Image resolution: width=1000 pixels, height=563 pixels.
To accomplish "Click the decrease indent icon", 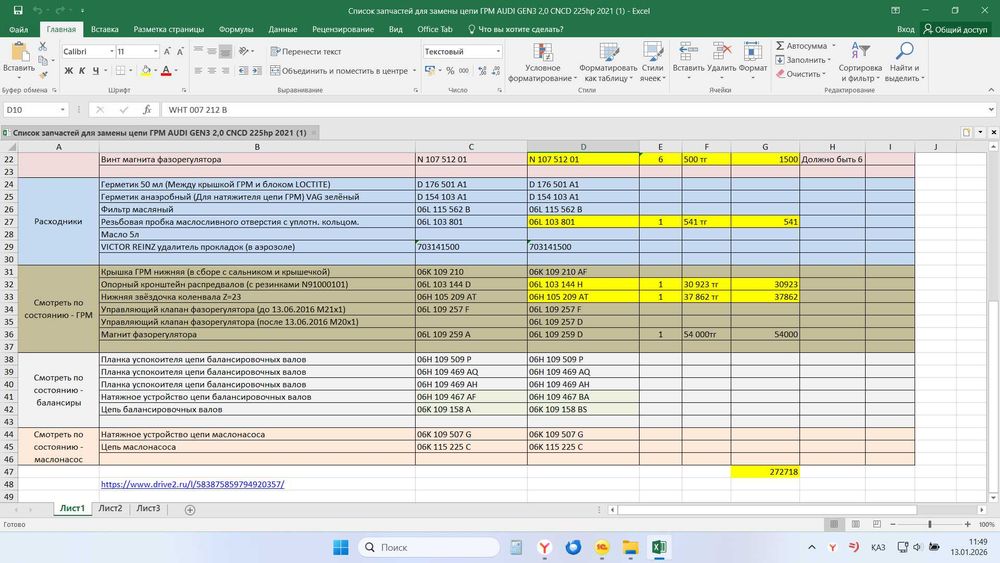I will pyautogui.click(x=243, y=71).
